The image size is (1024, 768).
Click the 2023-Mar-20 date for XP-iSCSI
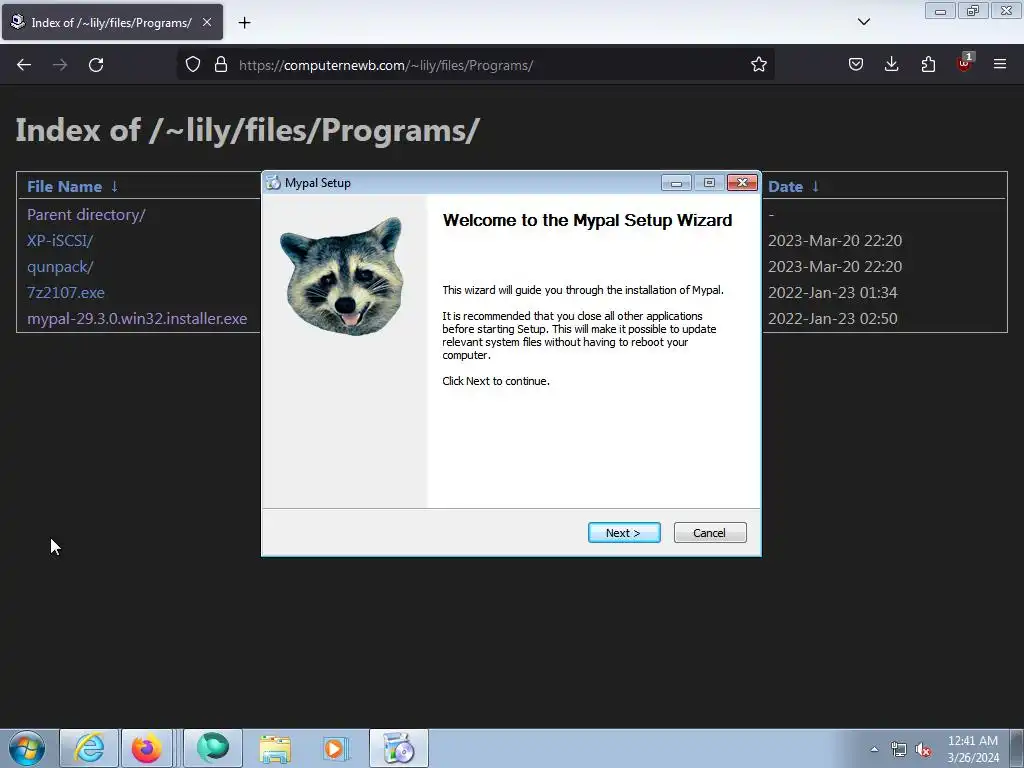coord(835,241)
